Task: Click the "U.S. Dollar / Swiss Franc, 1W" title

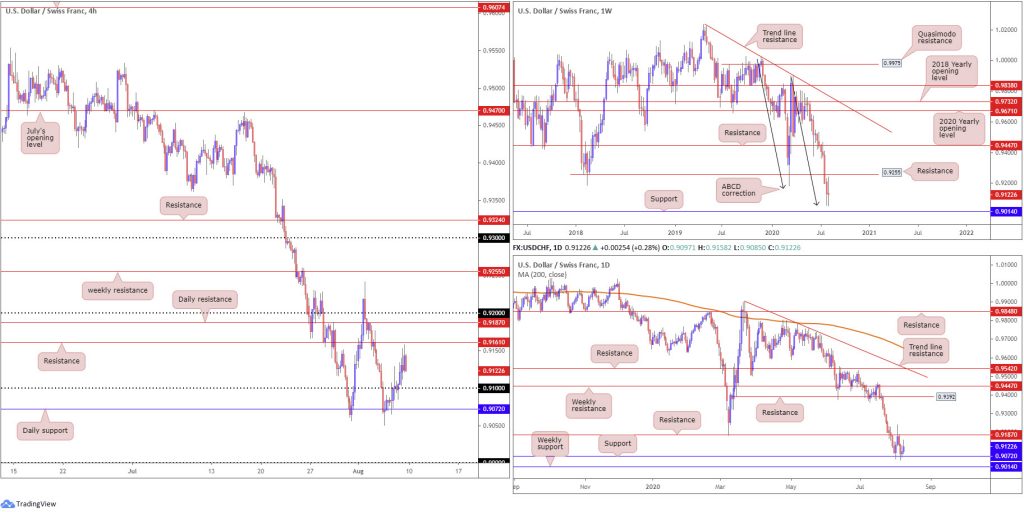Action: coord(562,10)
